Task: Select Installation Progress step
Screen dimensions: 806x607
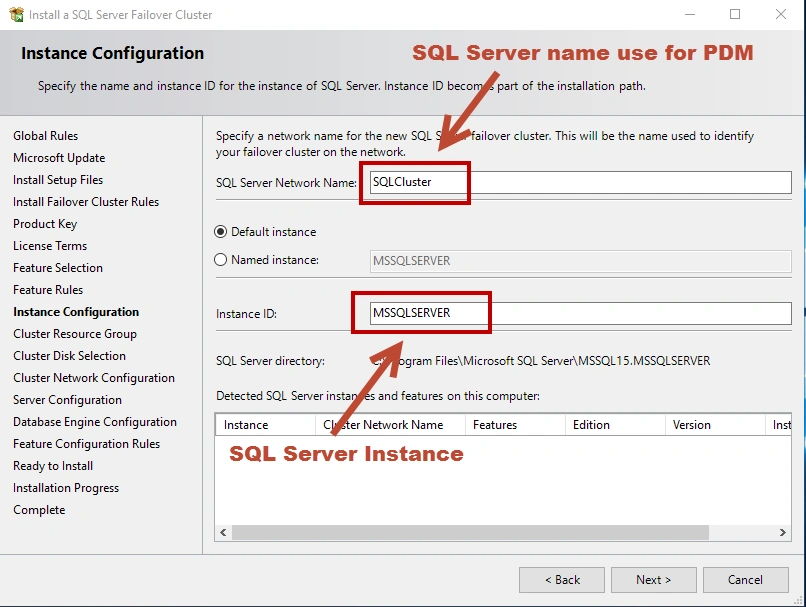Action: [66, 488]
